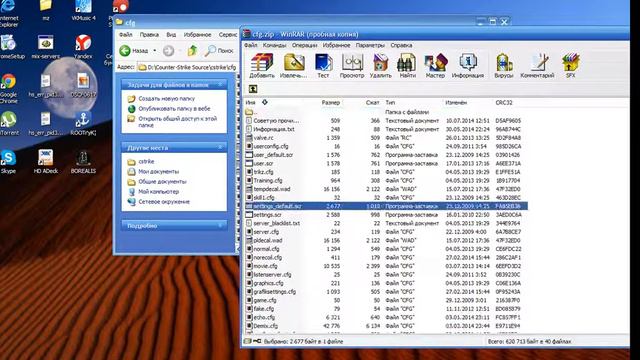Go to the cstrike folder link
The width and height of the screenshot is (640, 360).
coord(146,161)
